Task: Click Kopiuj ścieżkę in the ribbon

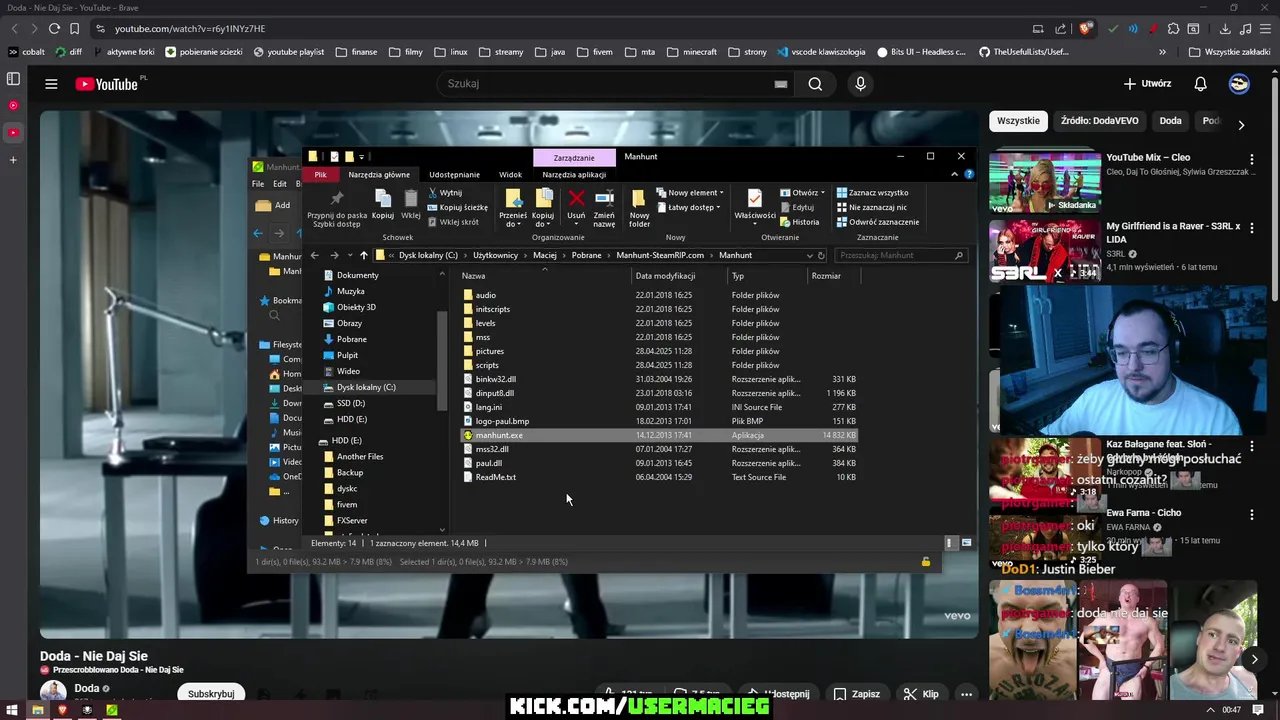Action: [457, 207]
